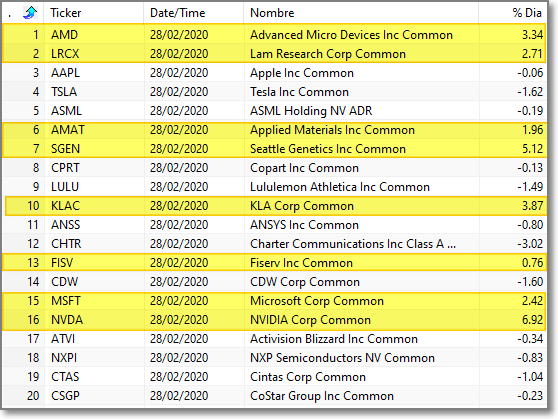Click the Activision Blizzard row

pyautogui.click(x=274, y=339)
